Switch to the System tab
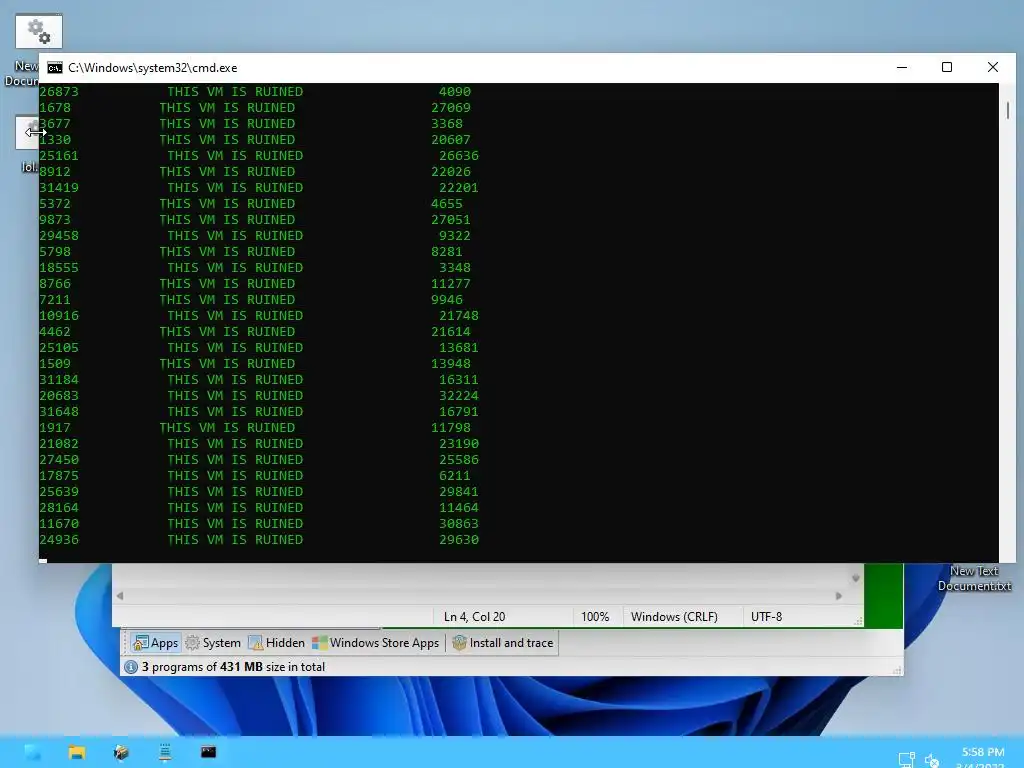Image resolution: width=1024 pixels, height=768 pixels. 213,643
